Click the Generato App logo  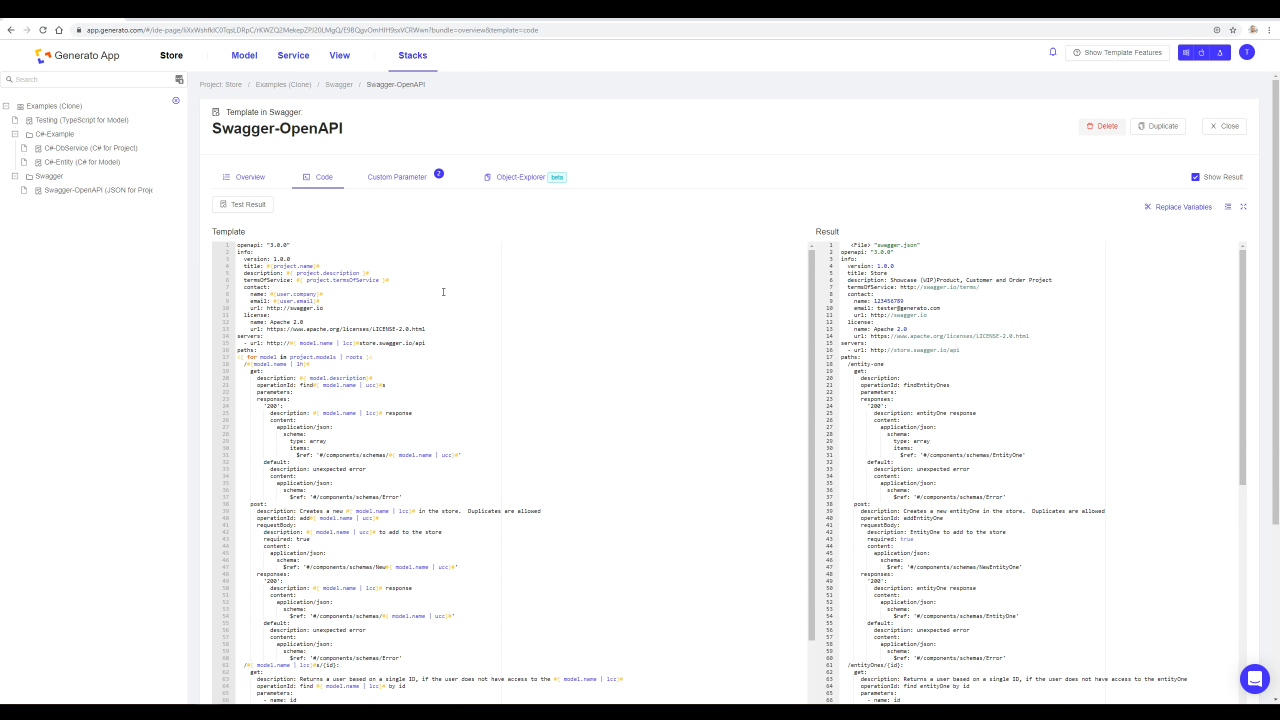(77, 56)
